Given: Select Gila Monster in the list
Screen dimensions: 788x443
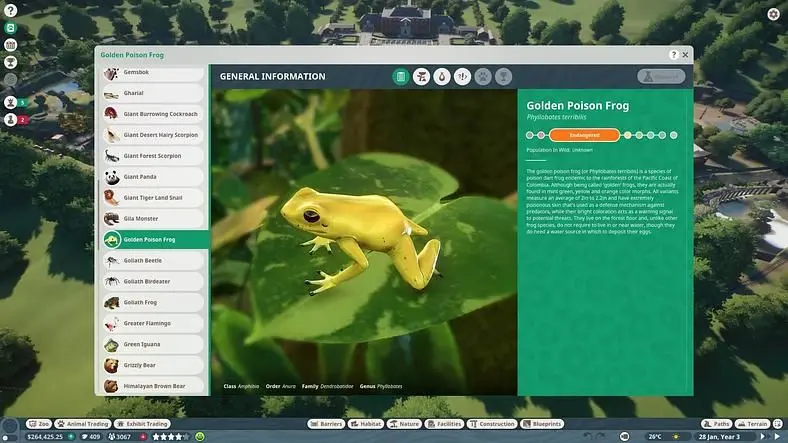Looking at the screenshot, I should click(153, 219).
